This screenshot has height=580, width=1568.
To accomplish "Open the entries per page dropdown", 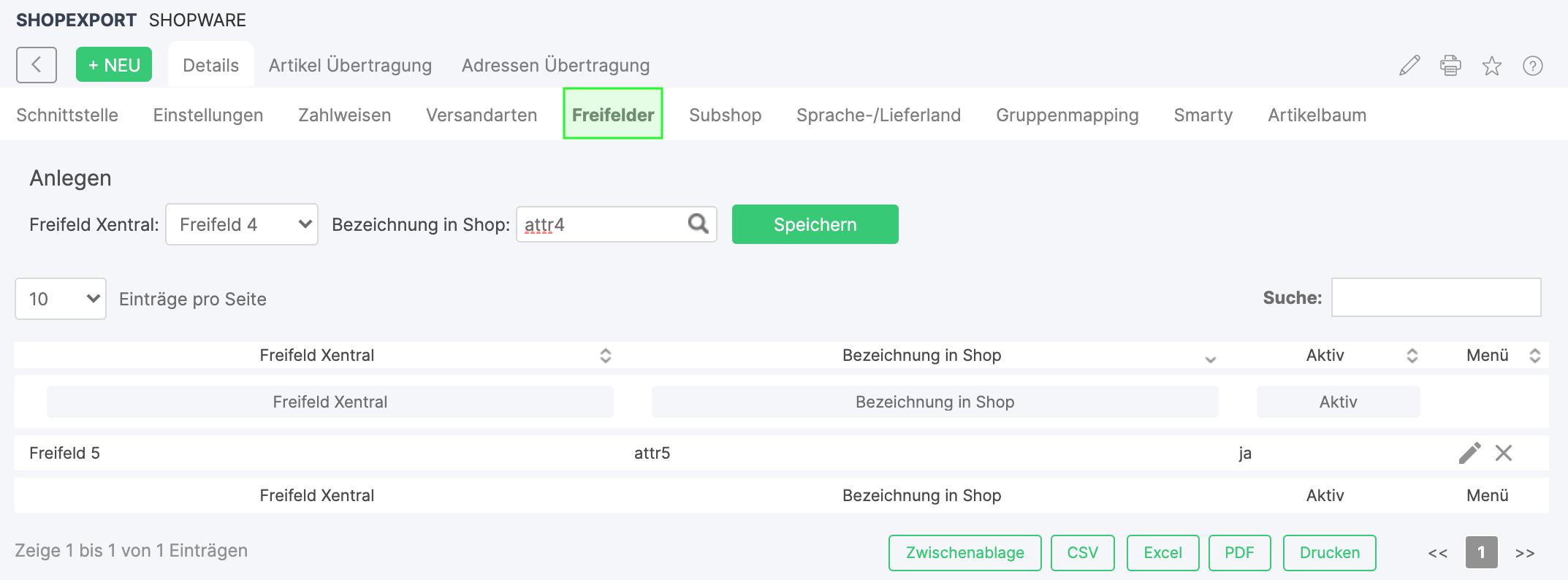I will 61,299.
